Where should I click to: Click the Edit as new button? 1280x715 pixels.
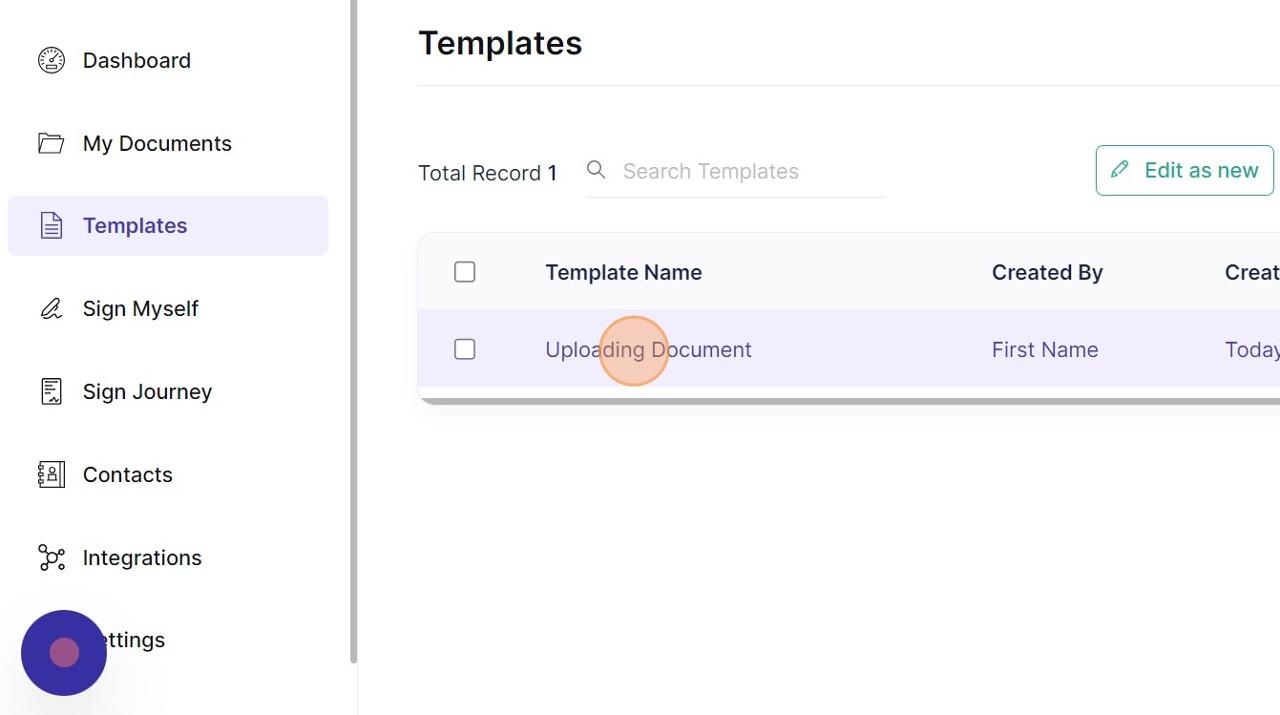[x=1184, y=170]
